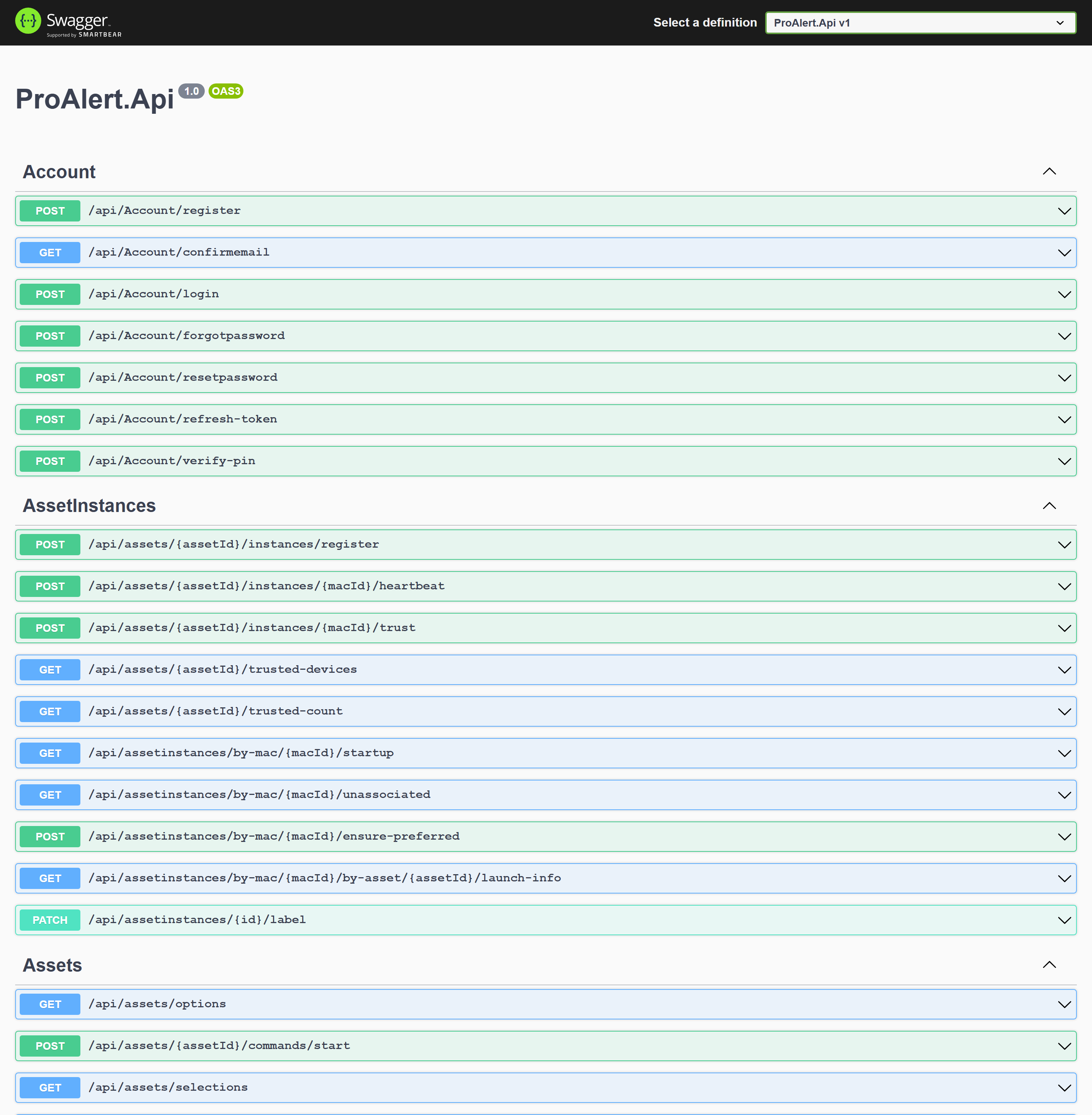
Task: Open the /api/Account/verify-pin path
Action: pyautogui.click(x=172, y=461)
